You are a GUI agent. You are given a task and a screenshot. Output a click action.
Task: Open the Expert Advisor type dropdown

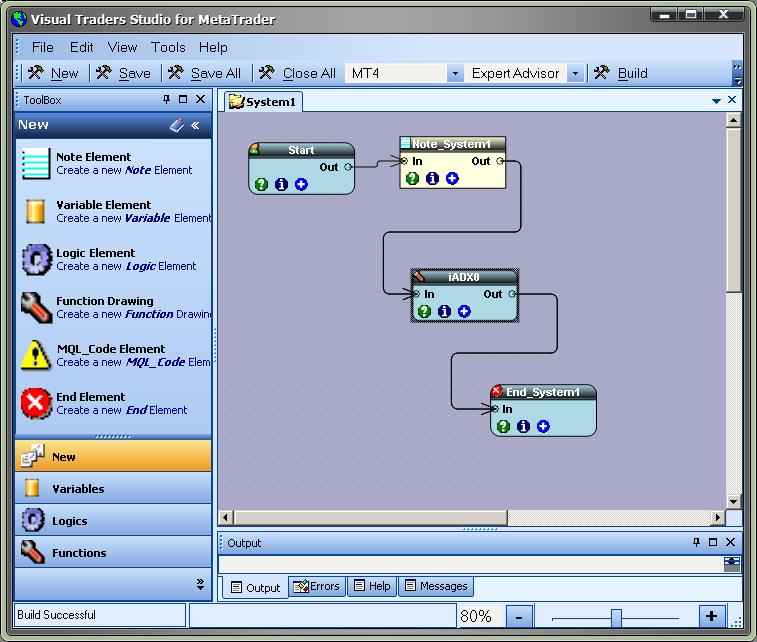point(575,73)
